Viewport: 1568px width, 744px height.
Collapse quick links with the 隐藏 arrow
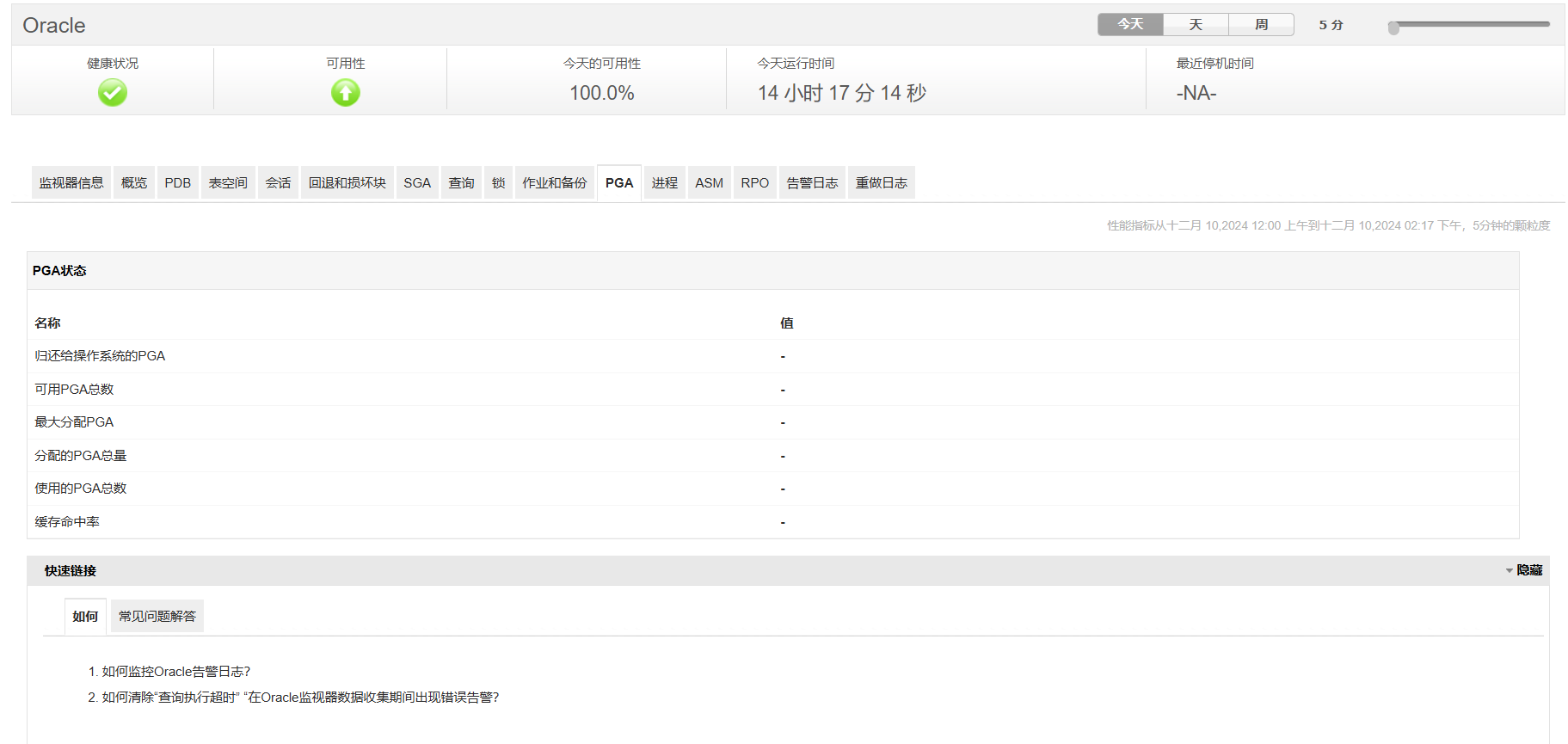point(1523,570)
